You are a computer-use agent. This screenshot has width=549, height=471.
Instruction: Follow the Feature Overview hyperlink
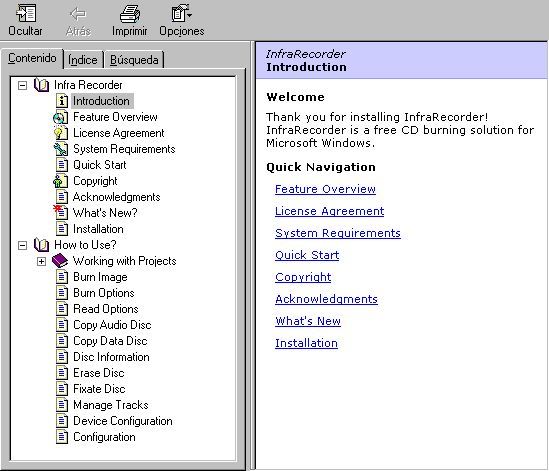point(325,189)
